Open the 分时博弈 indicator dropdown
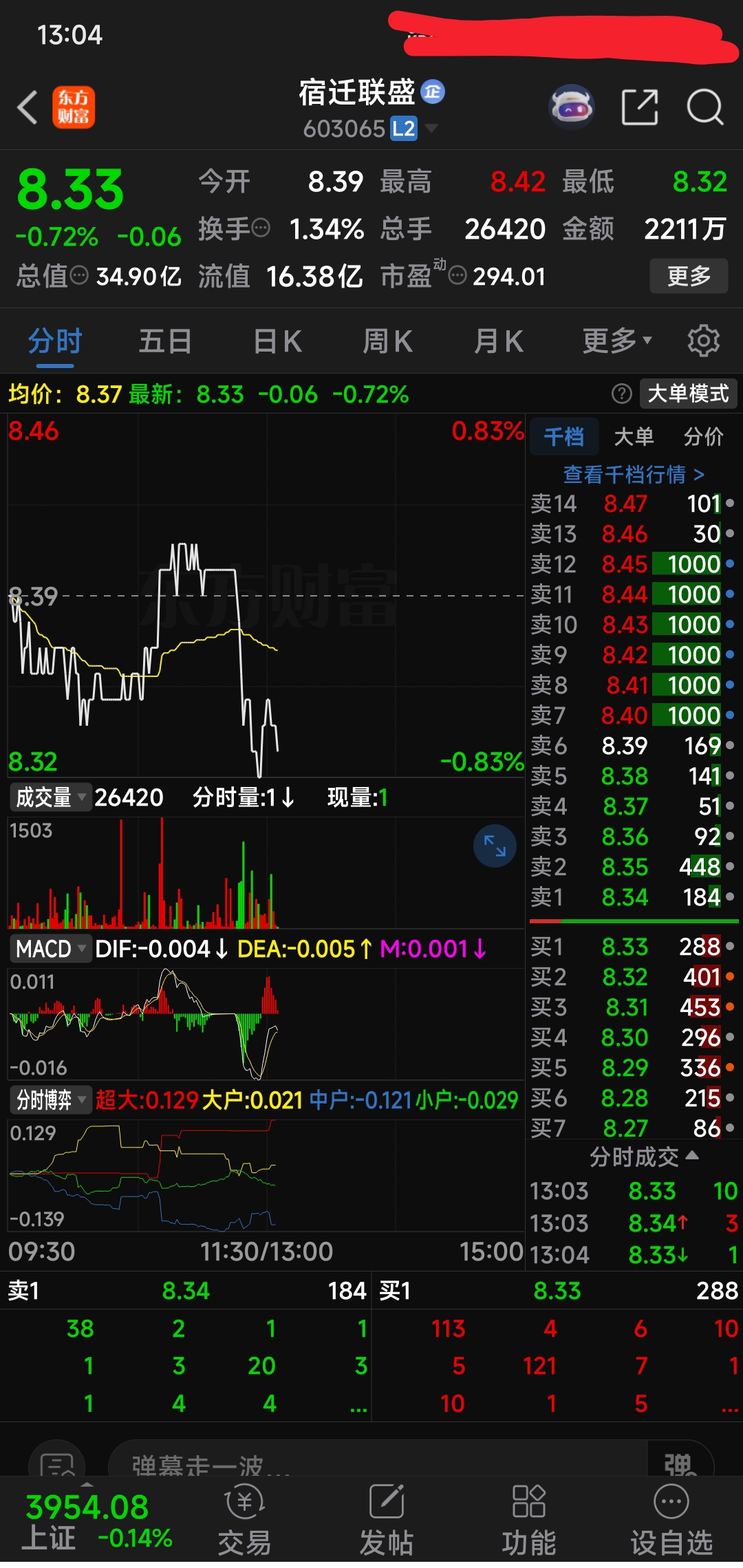The height and width of the screenshot is (1568, 743). pyautogui.click(x=51, y=1100)
